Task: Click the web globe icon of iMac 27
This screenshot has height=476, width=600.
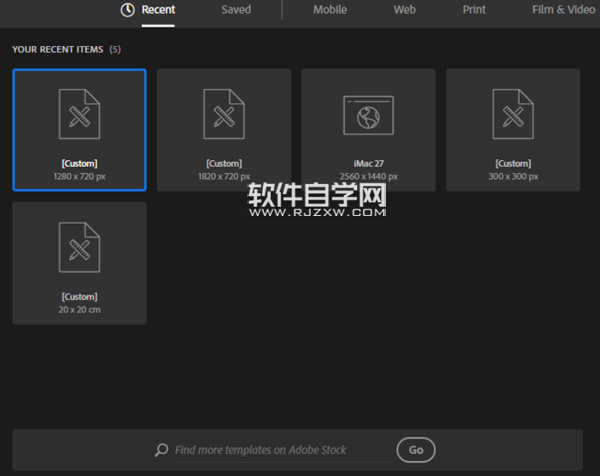Action: [368, 115]
